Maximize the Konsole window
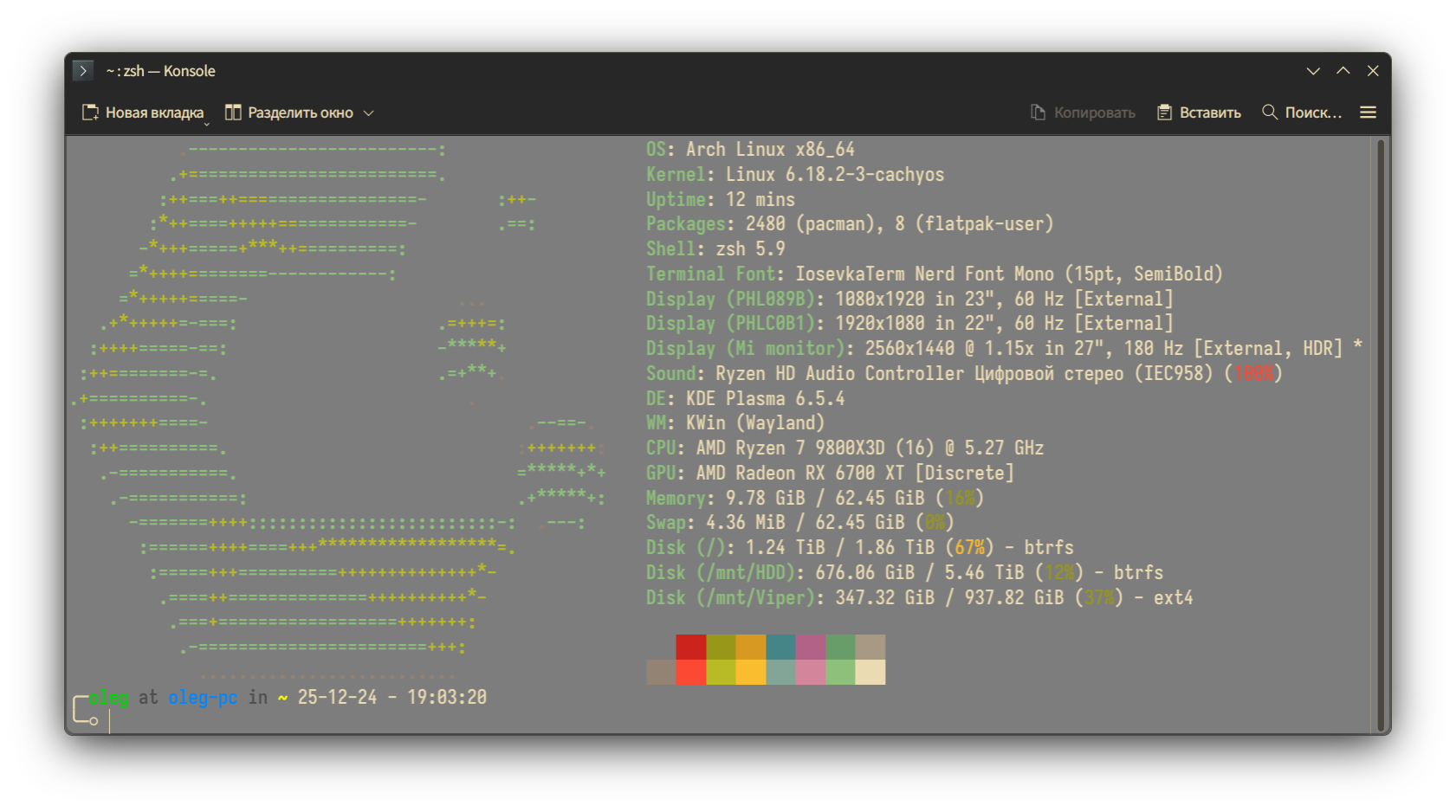Viewport: 1456px width, 812px height. [1343, 71]
